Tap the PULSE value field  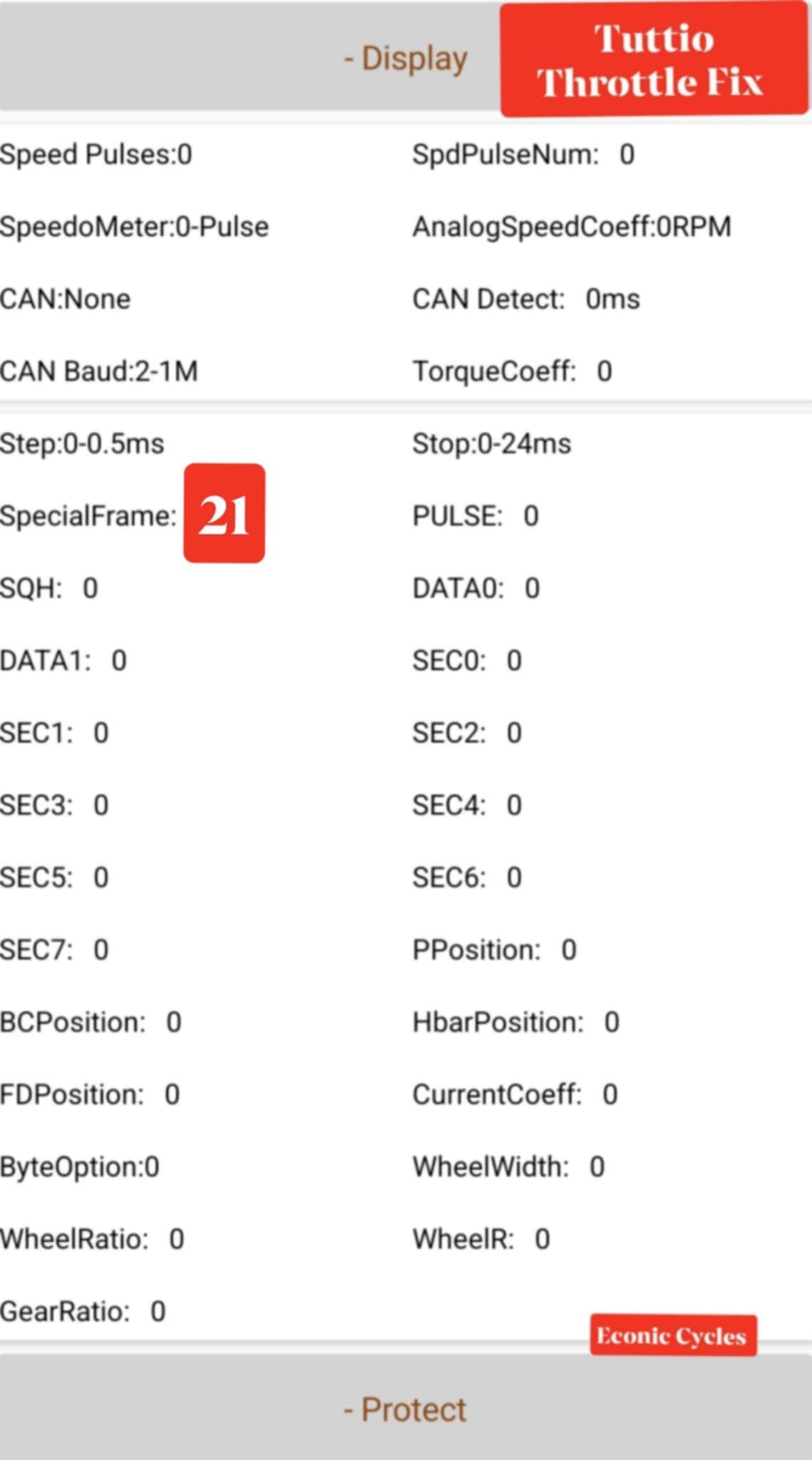531,516
